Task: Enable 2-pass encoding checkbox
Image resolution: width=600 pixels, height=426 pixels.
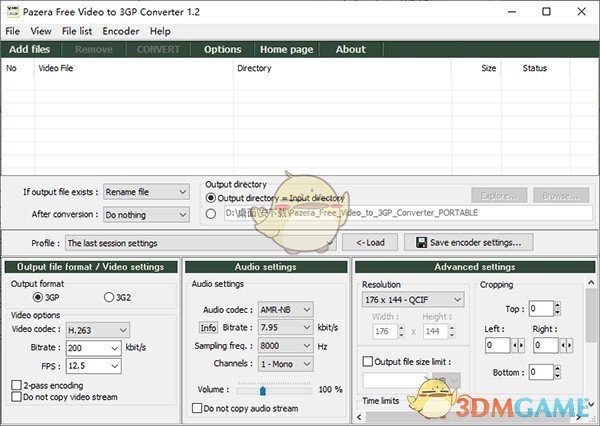Action: pyautogui.click(x=16, y=385)
